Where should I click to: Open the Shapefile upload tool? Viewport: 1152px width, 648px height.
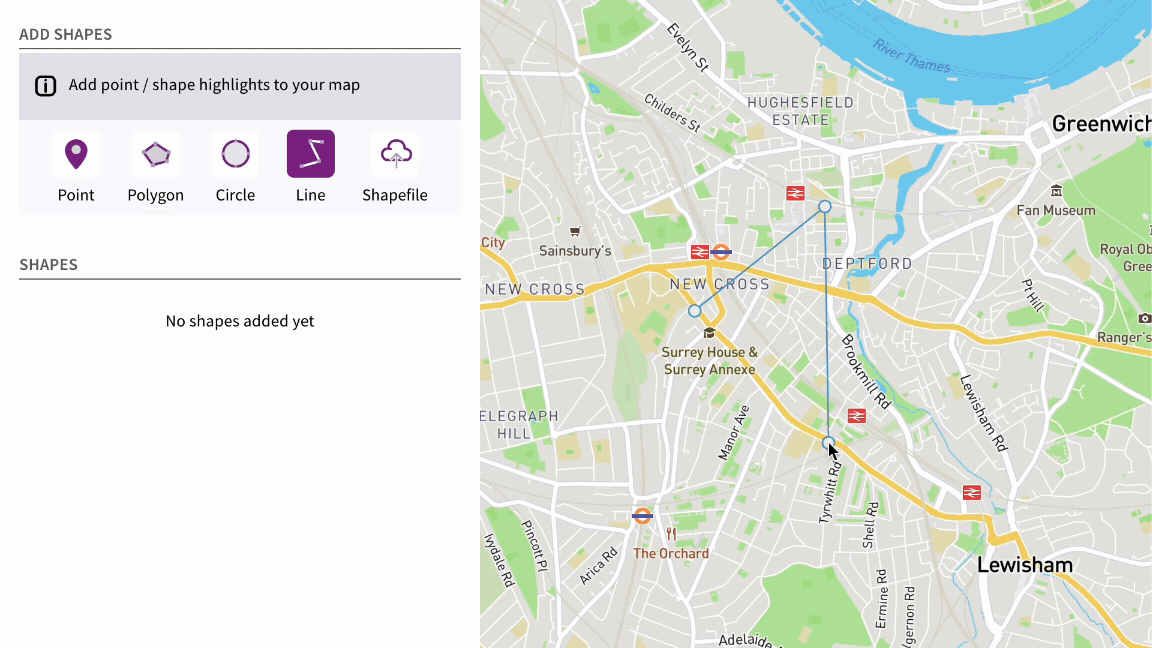pyautogui.click(x=395, y=155)
